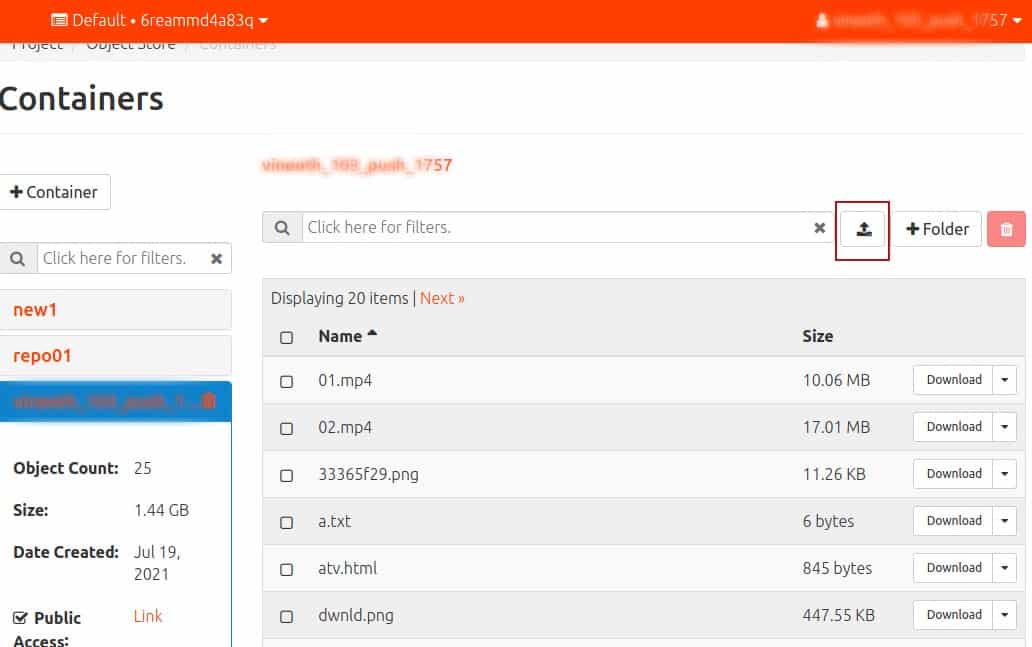The width and height of the screenshot is (1032, 647).
Task: Delete the selected container via trash icon
Action: (208, 401)
